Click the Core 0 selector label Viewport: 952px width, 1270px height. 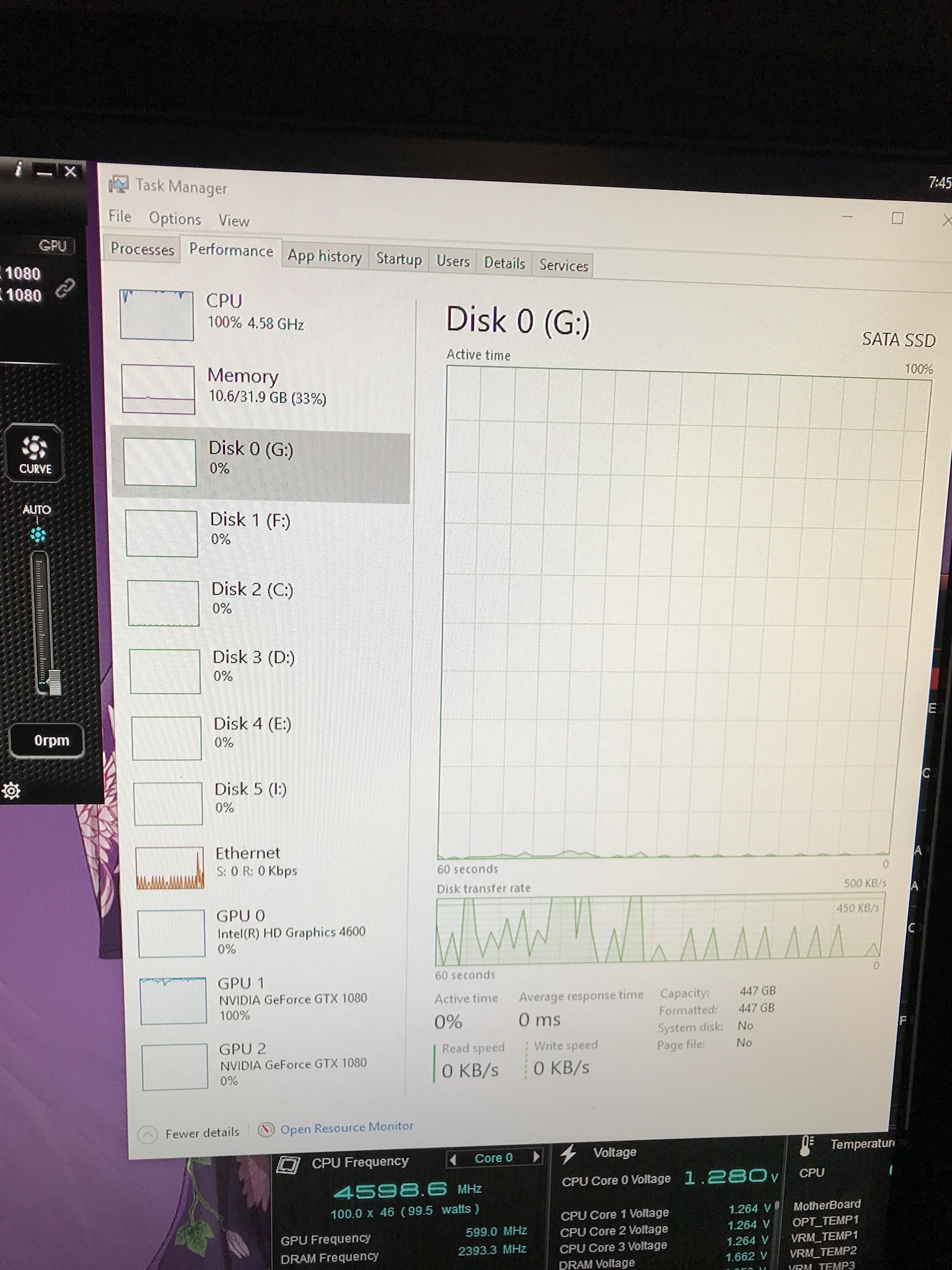coord(493,1158)
